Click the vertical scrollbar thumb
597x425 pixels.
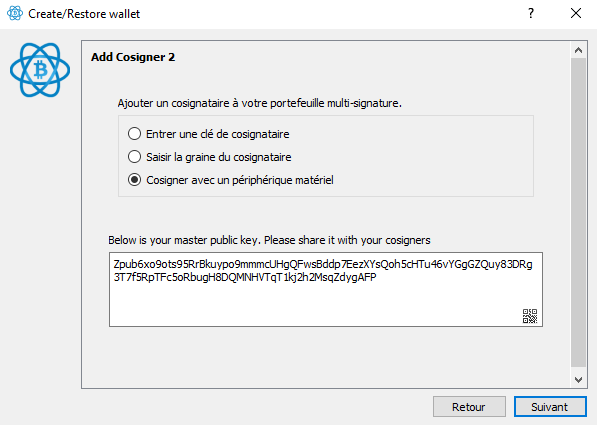[578, 212]
